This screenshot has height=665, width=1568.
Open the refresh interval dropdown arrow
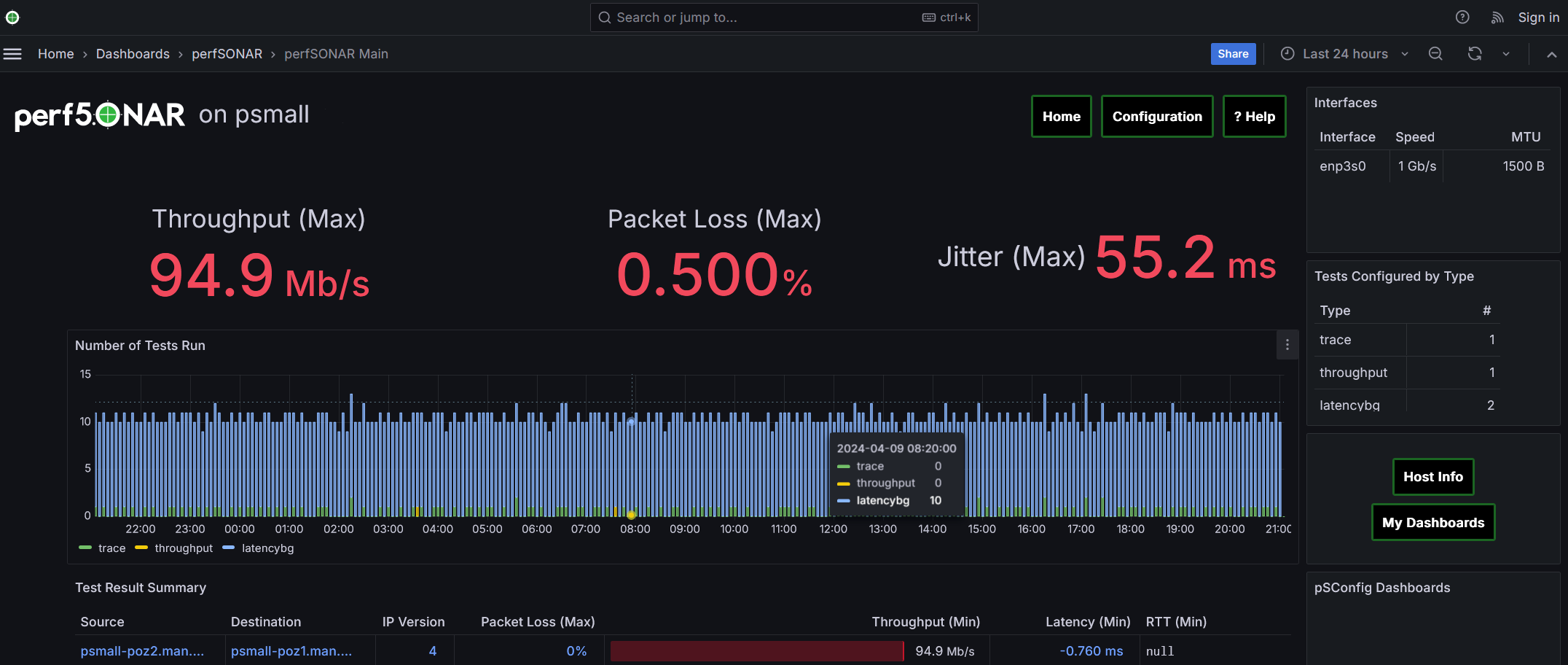click(x=1506, y=54)
